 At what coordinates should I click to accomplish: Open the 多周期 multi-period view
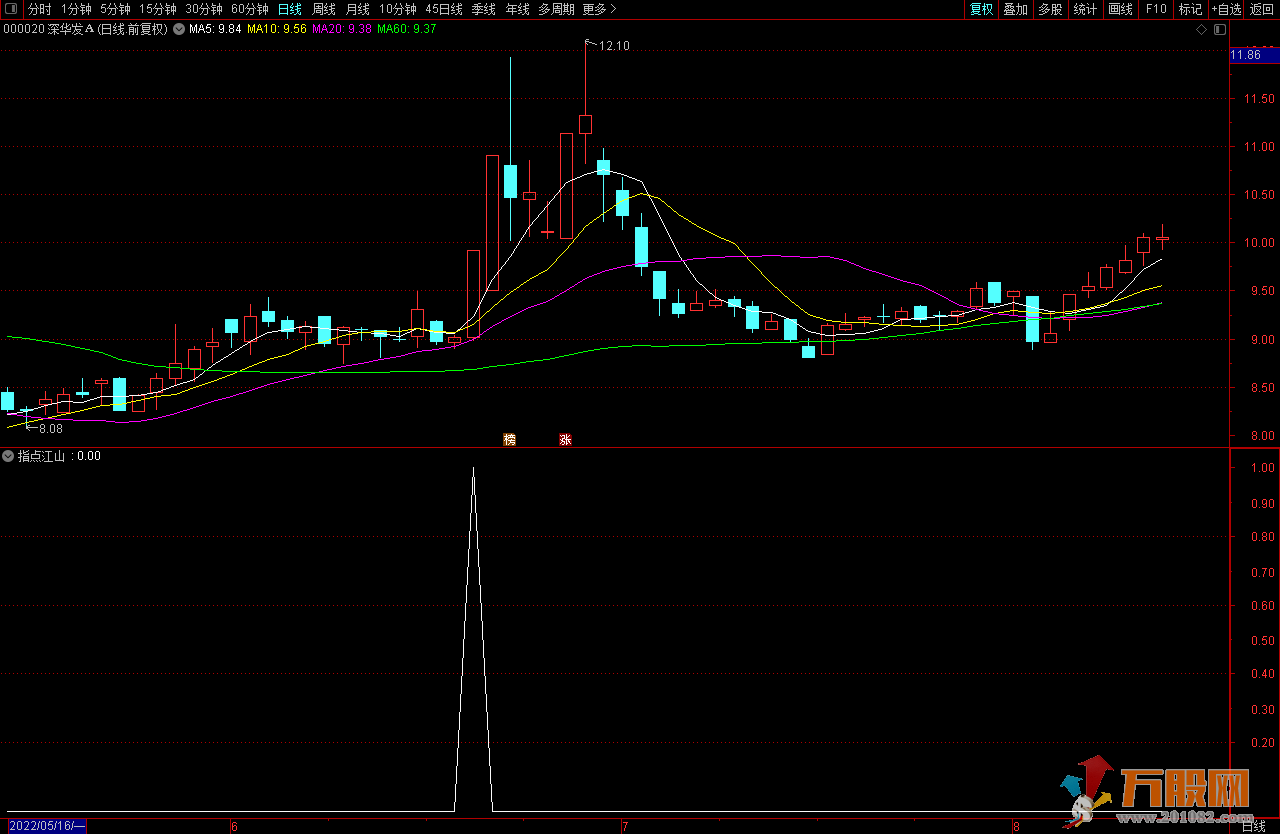556,9
